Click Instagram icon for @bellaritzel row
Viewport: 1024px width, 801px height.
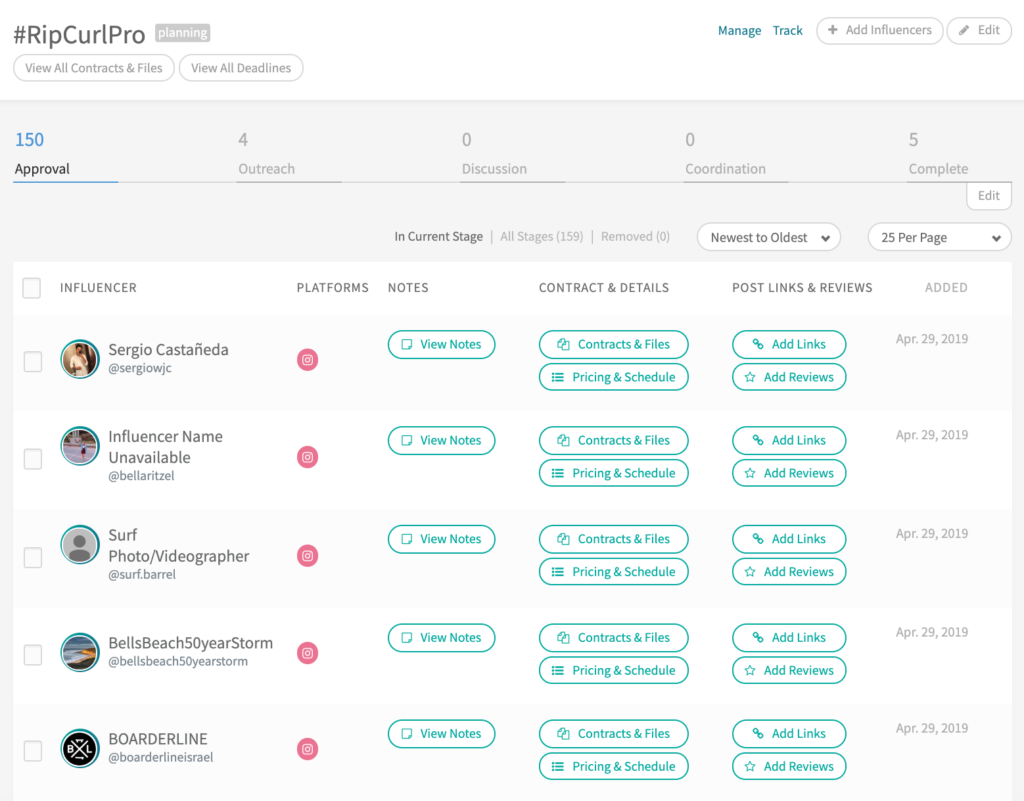click(x=308, y=457)
